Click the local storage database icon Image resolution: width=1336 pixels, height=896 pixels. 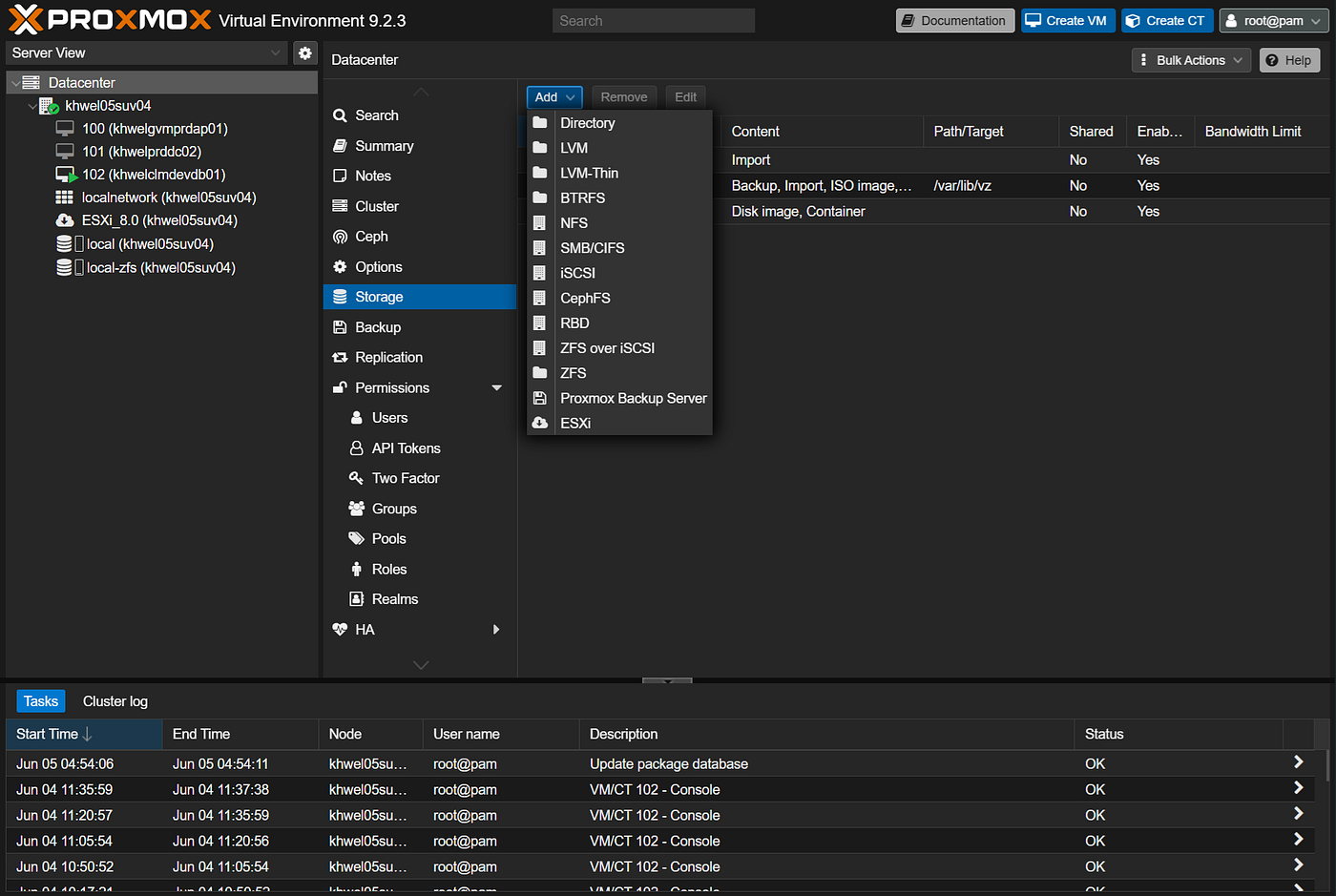pos(64,244)
